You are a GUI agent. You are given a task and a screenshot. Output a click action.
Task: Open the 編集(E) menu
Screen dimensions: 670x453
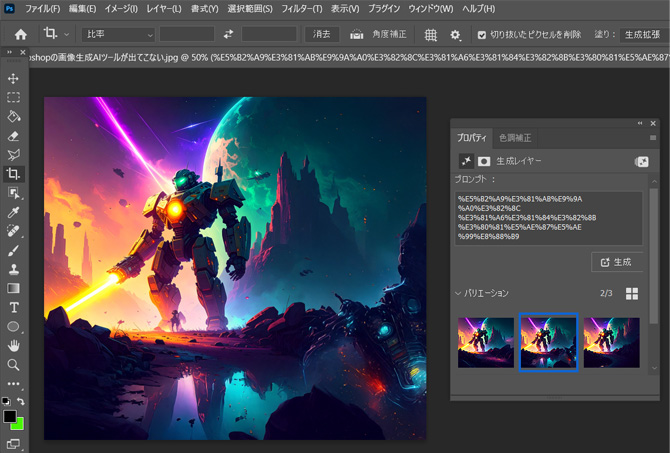click(82, 9)
